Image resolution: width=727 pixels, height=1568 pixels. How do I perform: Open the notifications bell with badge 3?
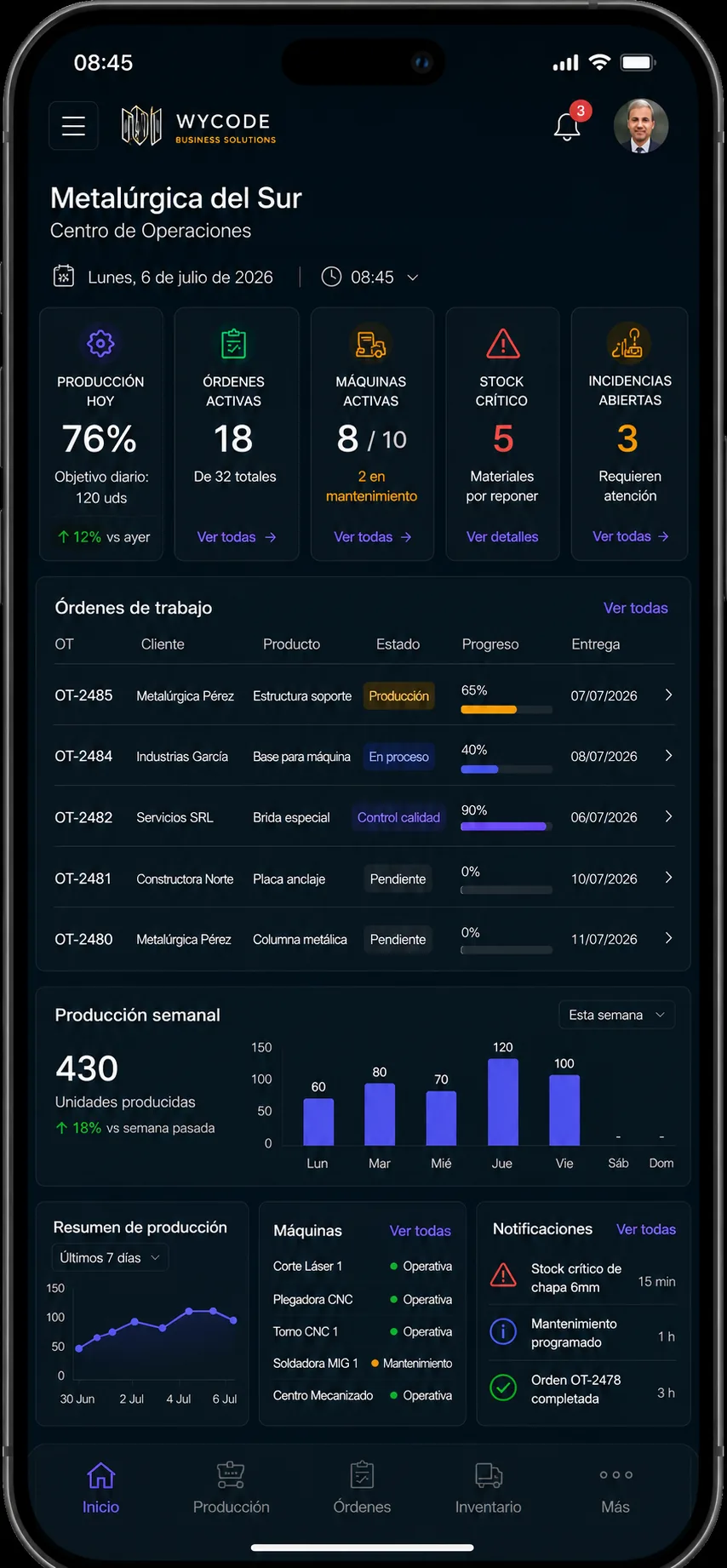coord(568,126)
